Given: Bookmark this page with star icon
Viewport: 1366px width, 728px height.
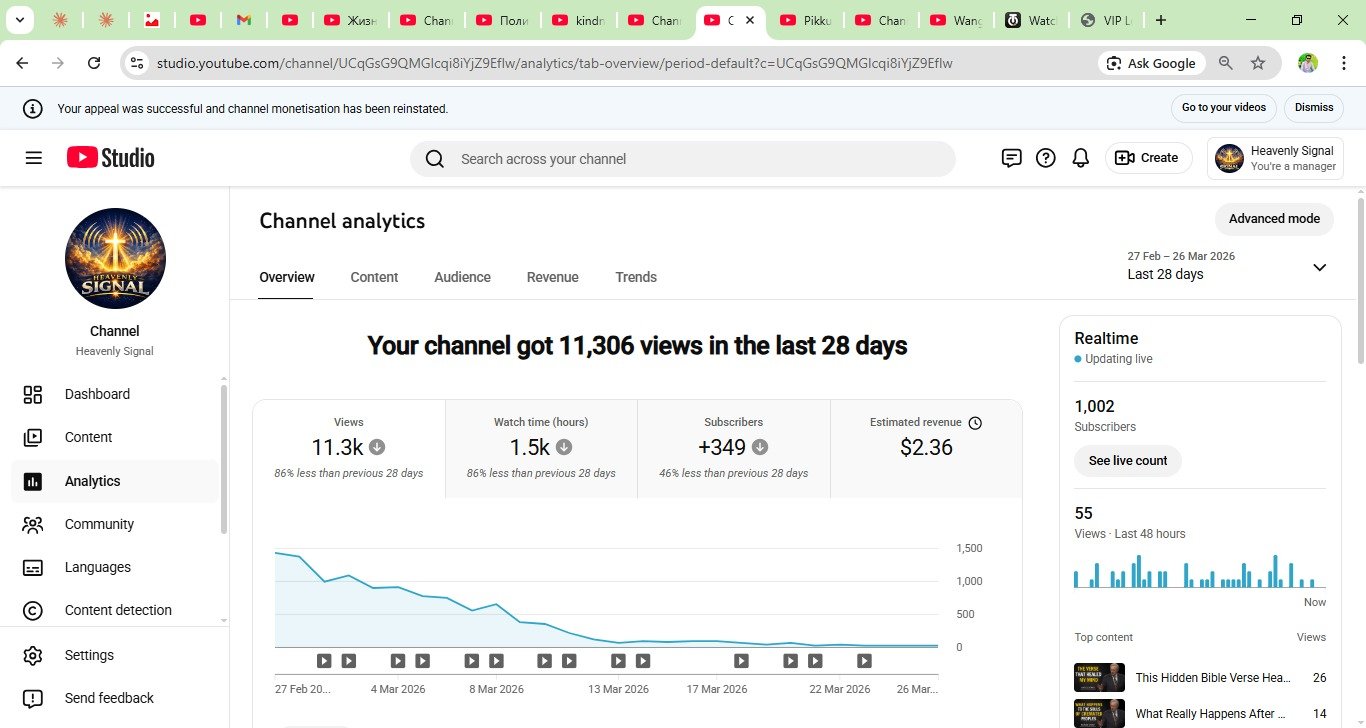Looking at the screenshot, I should (1258, 63).
